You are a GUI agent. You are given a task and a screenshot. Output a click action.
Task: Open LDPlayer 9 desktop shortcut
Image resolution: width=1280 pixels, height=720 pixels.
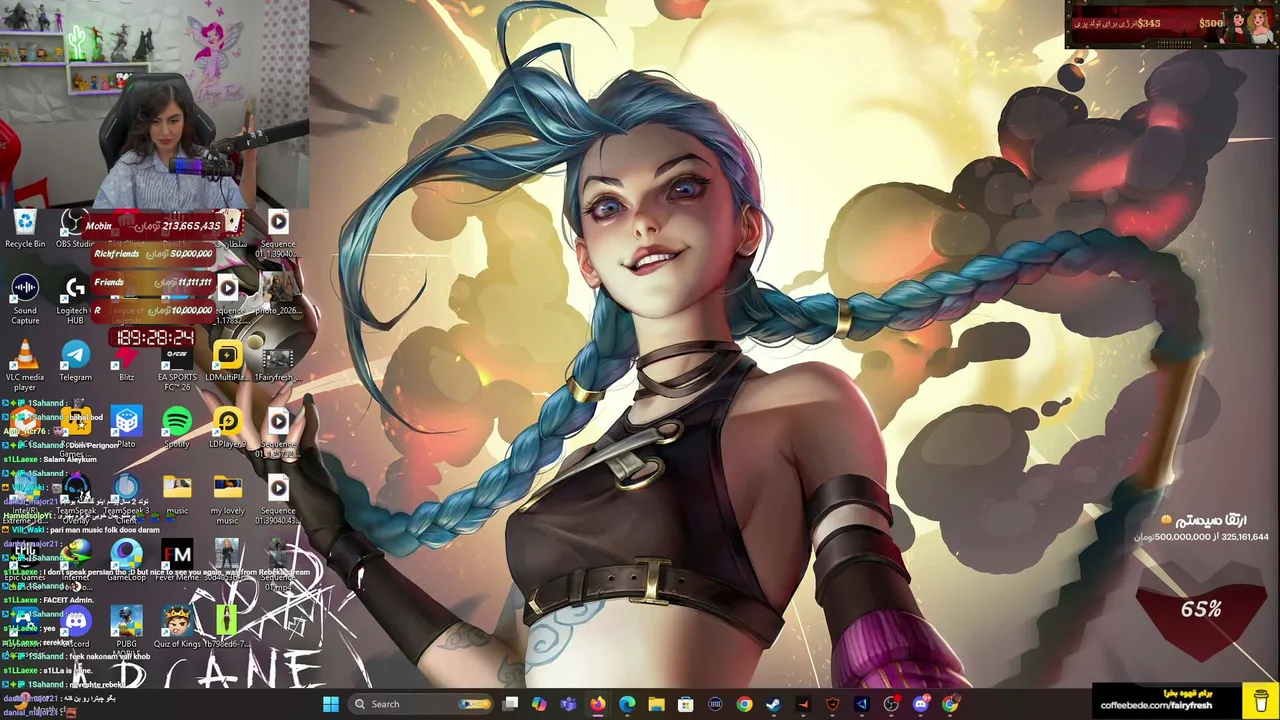(x=227, y=428)
